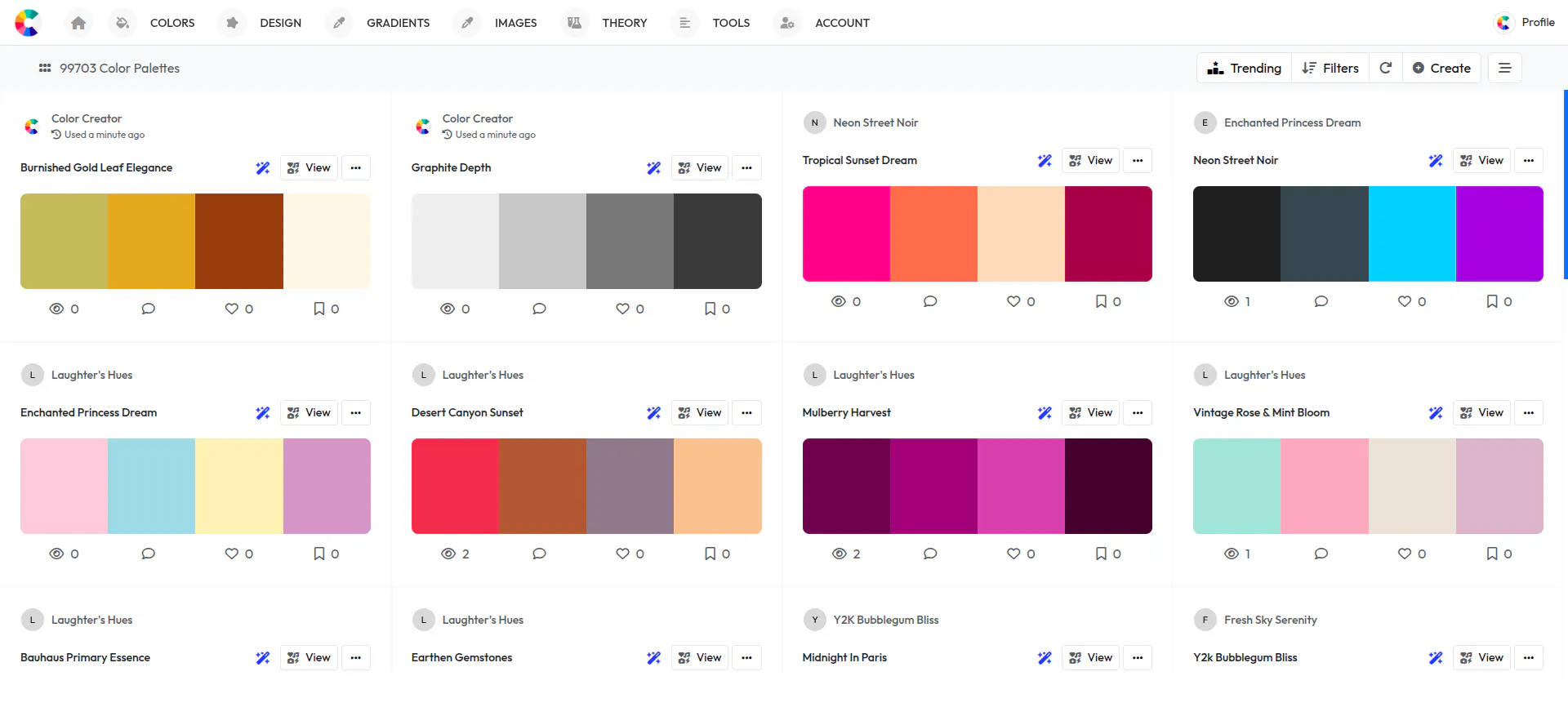Expand the hamburger menu next to Create
Image resolution: width=1568 pixels, height=725 pixels.
[1504, 68]
